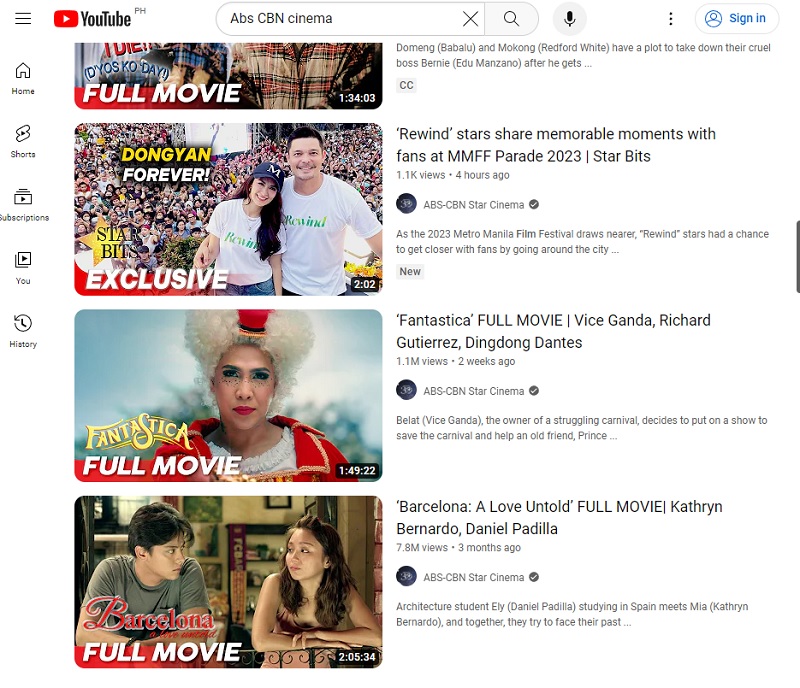This screenshot has width=800, height=688.
Task: Click verified badge on Fantastica channel
Action: (x=534, y=391)
